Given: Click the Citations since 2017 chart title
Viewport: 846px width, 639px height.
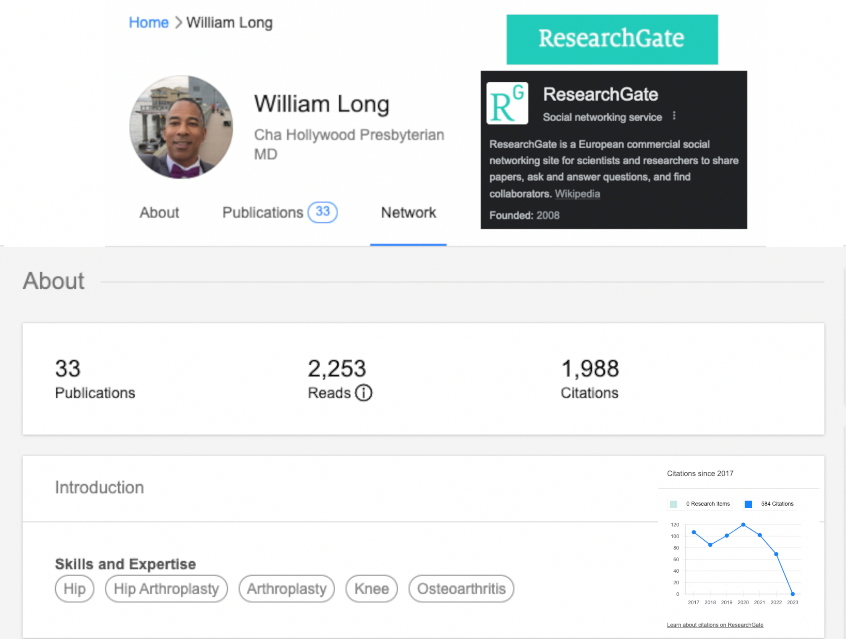Looking at the screenshot, I should pyautogui.click(x=700, y=473).
